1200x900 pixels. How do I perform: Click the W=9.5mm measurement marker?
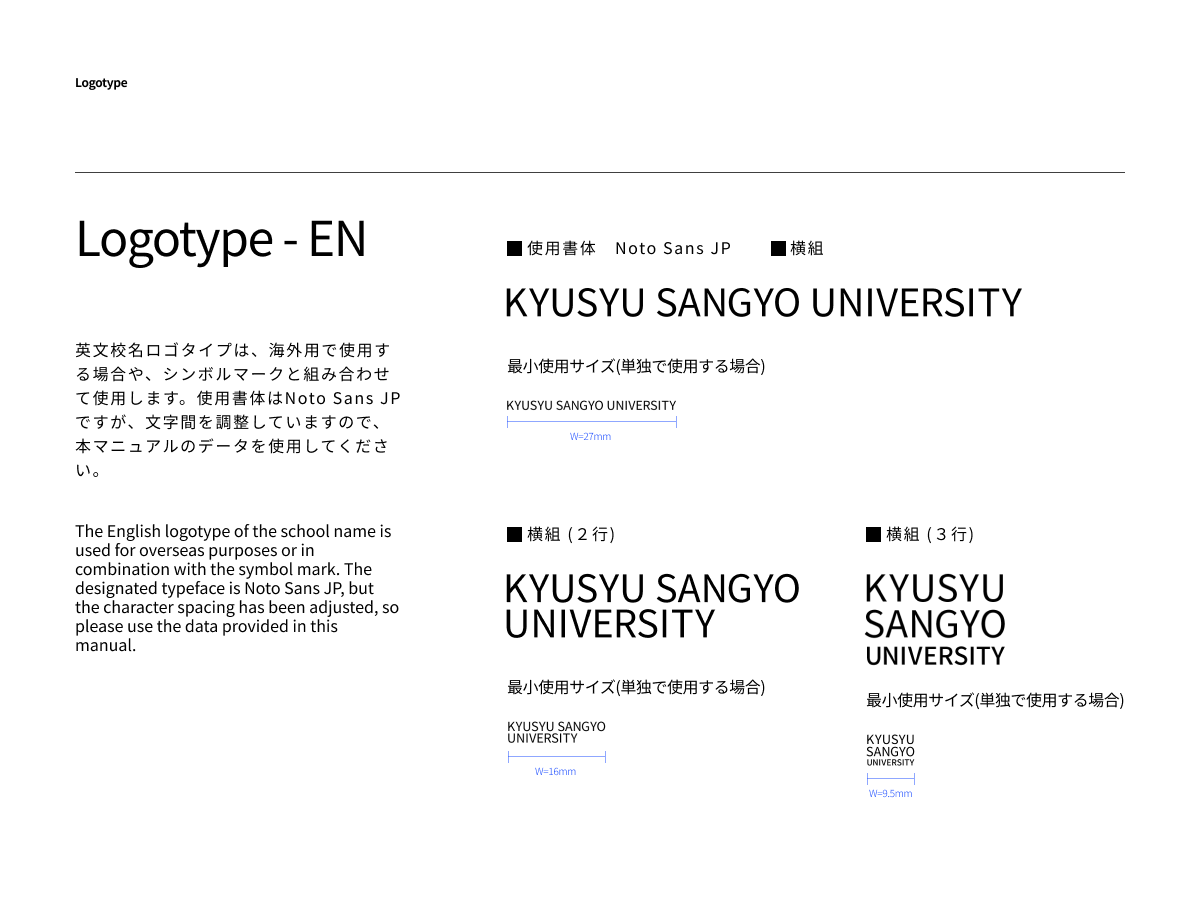[x=890, y=792]
